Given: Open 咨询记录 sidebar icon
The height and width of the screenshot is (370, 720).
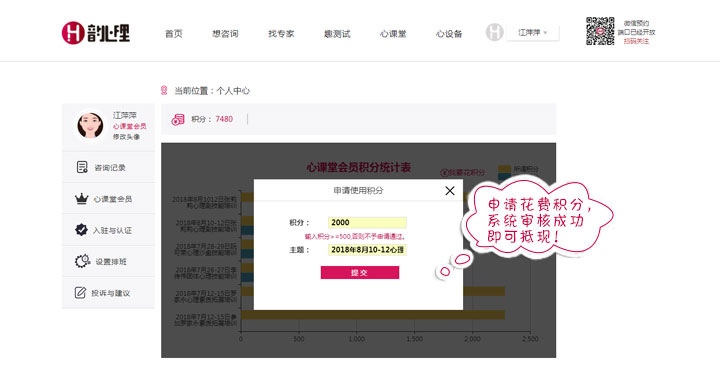Looking at the screenshot, I should click(82, 167).
